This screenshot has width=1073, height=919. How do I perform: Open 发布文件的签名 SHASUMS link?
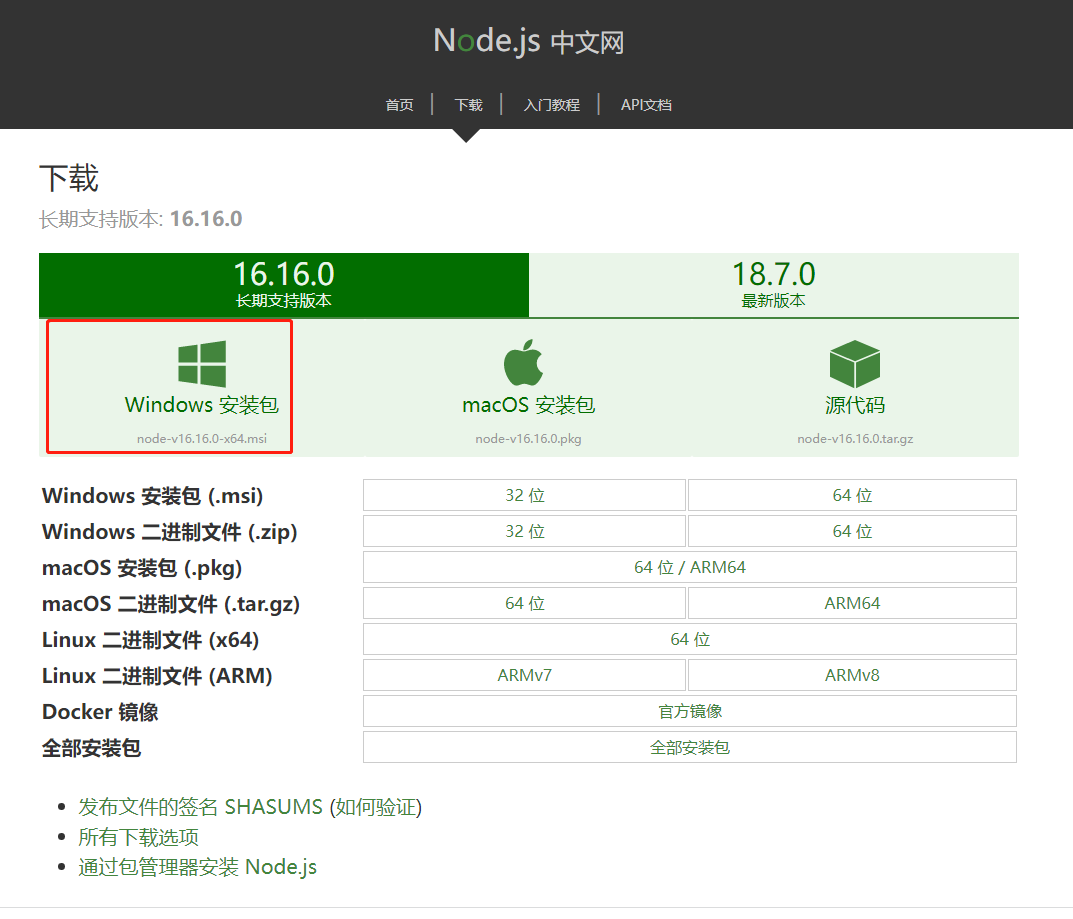[x=201, y=807]
